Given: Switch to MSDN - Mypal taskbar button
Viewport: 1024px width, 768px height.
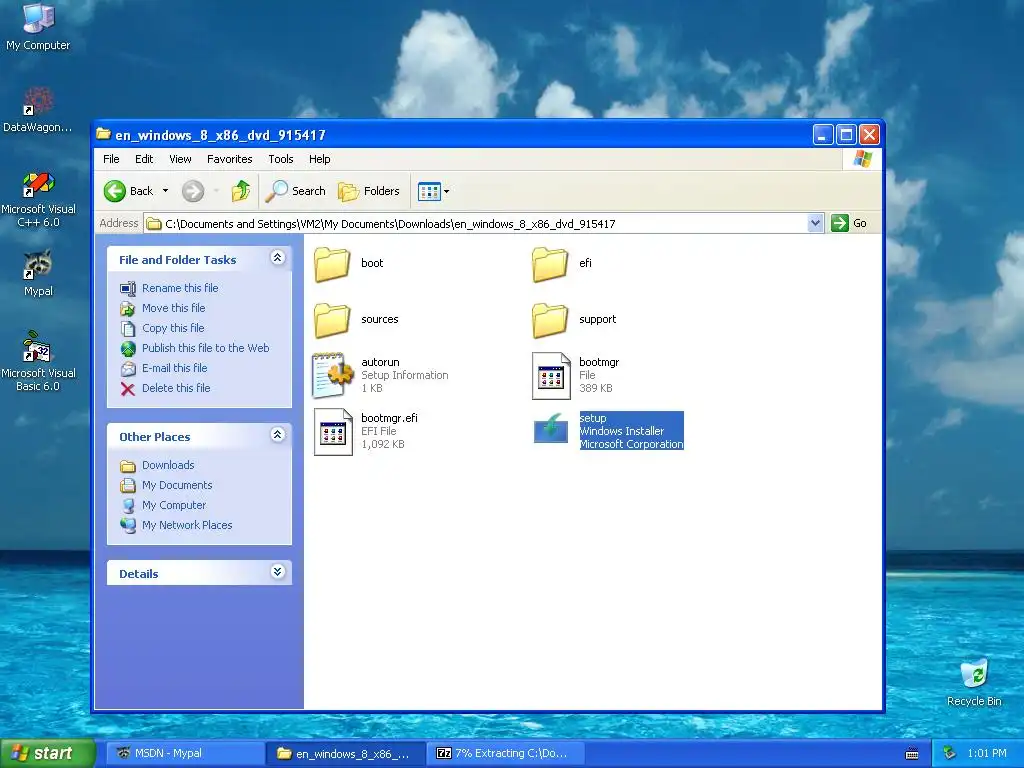Looking at the screenshot, I should pos(185,753).
